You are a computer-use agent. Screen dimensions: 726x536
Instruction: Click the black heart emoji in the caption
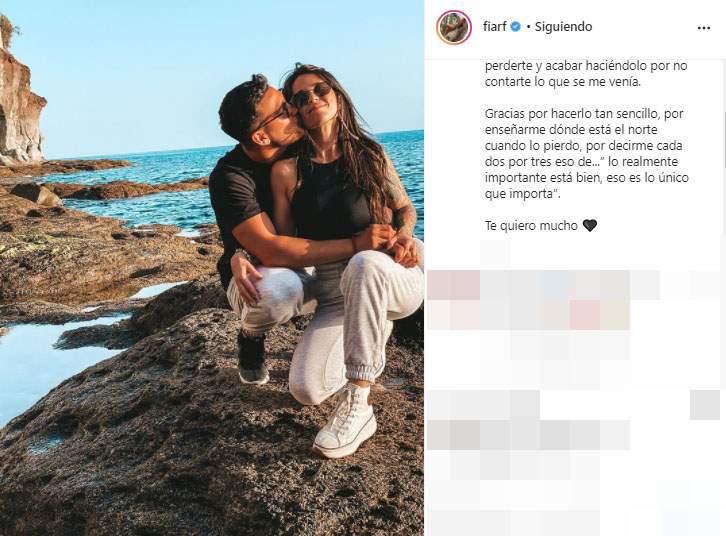coord(589,226)
